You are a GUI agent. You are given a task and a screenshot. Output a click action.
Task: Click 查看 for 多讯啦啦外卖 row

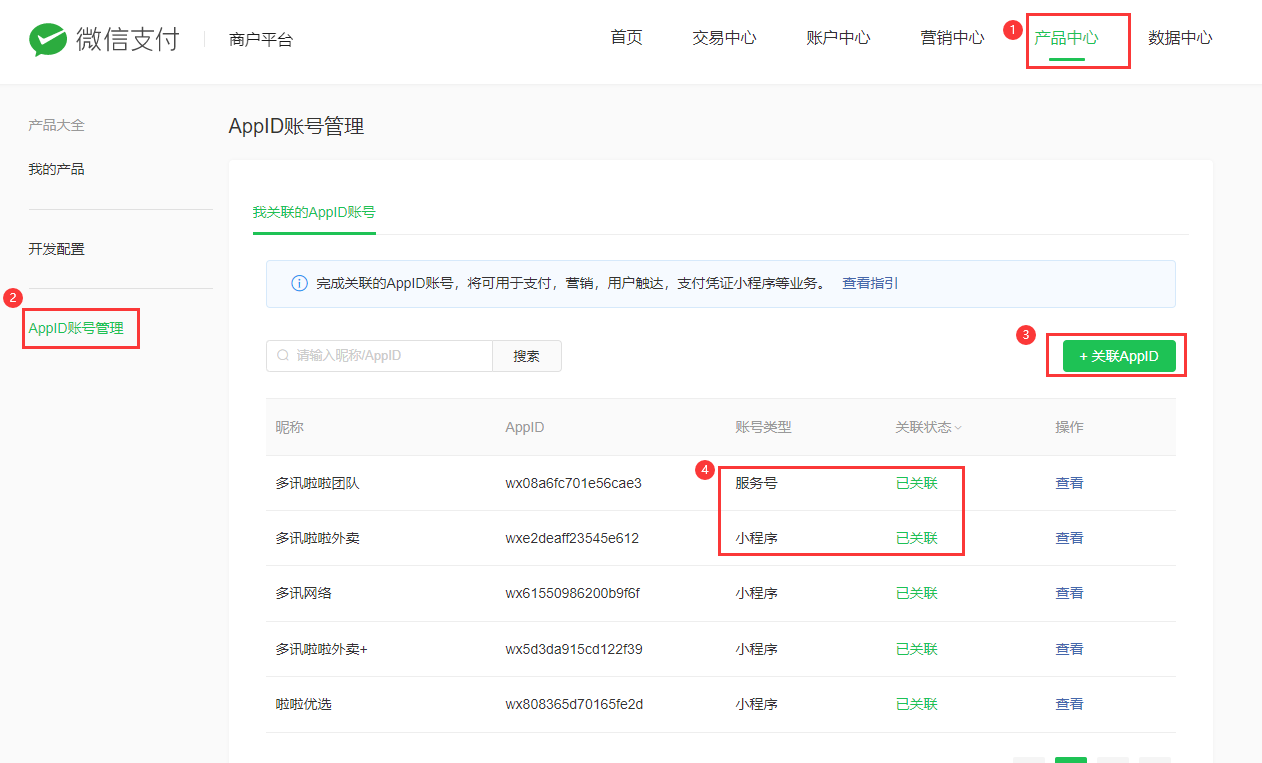coord(1069,538)
